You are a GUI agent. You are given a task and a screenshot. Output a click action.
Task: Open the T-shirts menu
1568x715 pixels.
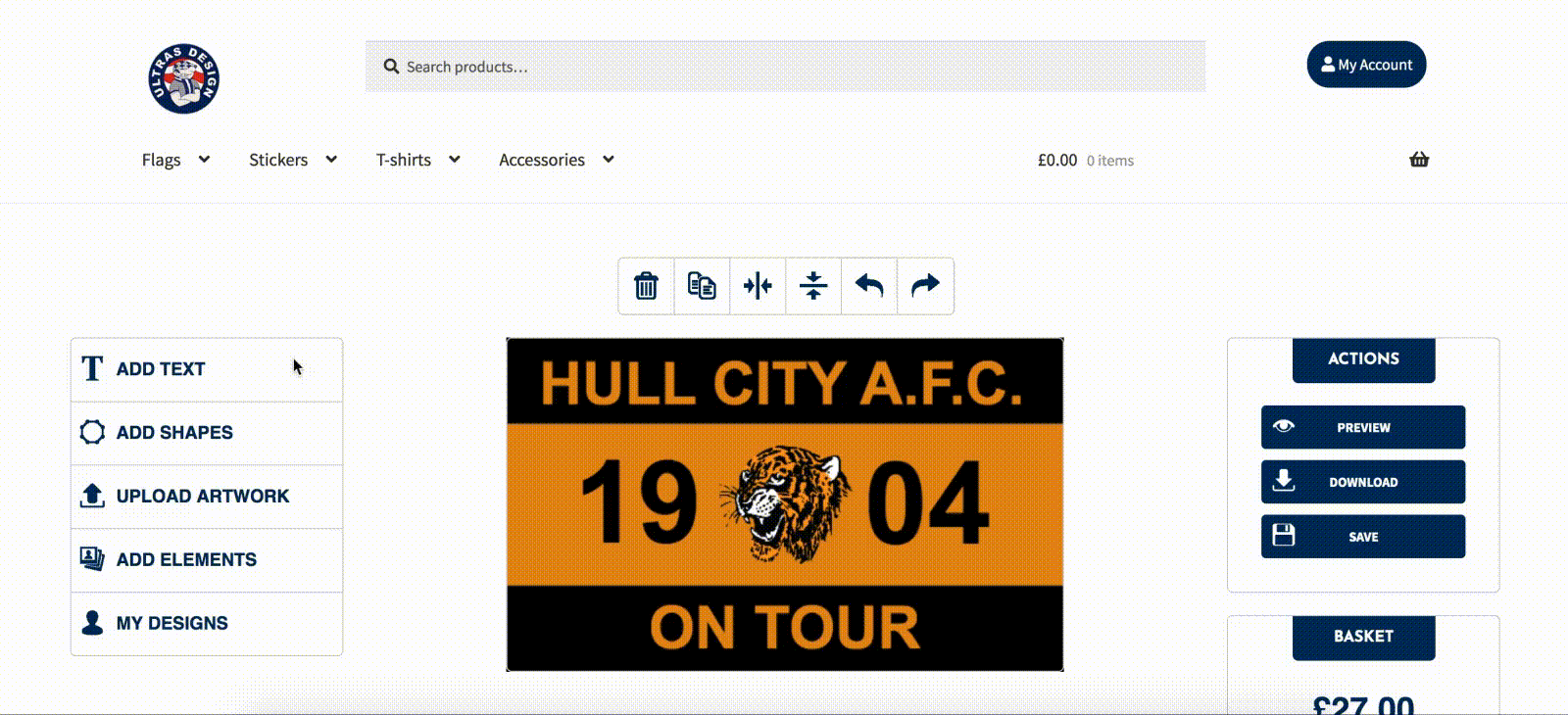pyautogui.click(x=404, y=160)
